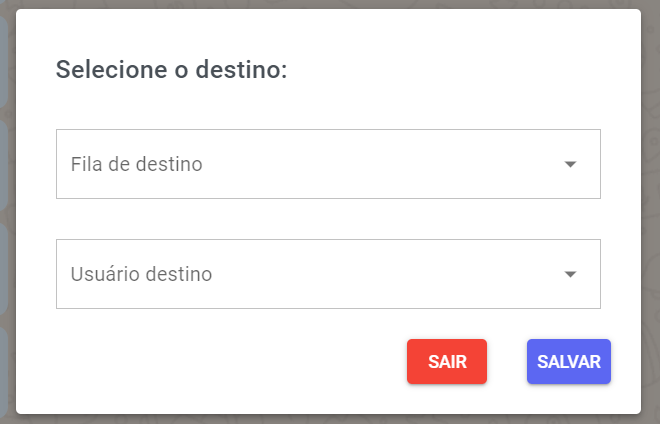
Task: Open the Fila de destino combo box
Action: (x=327, y=164)
